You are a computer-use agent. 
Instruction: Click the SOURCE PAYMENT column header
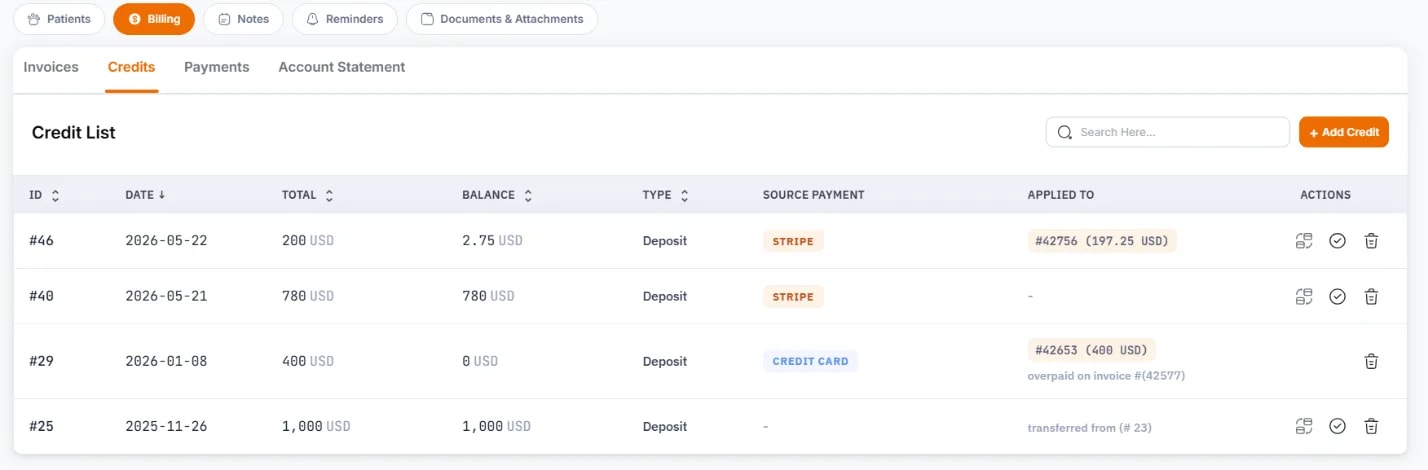813,195
